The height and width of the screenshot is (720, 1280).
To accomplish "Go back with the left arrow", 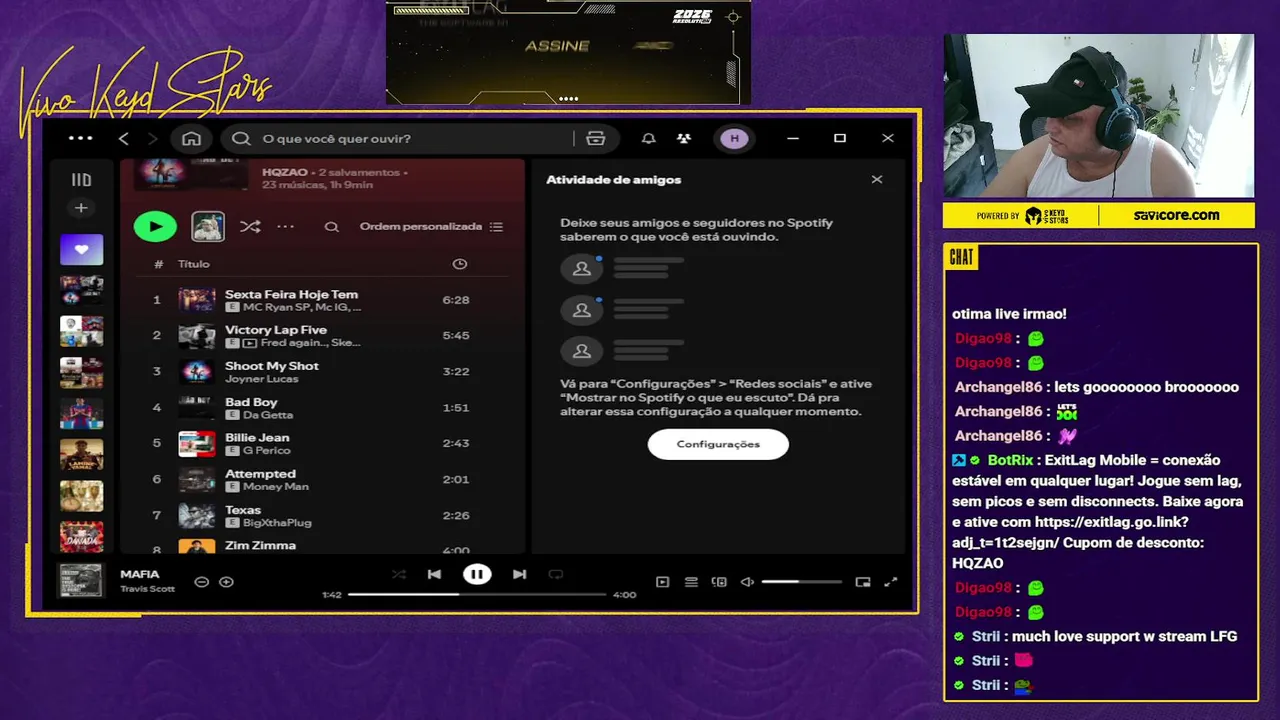I will [124, 139].
